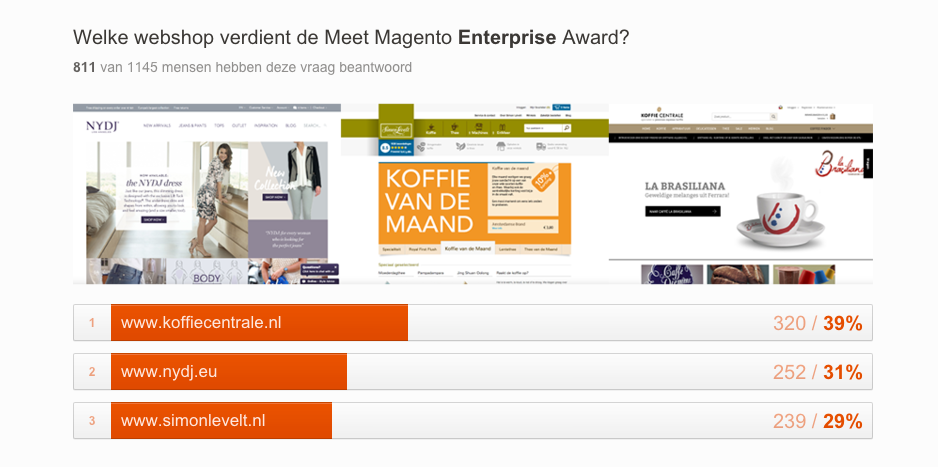Click the black 'Naar Caffè La Brasiliana' button
Screen dimensions: 938x467
pyautogui.click(x=680, y=212)
